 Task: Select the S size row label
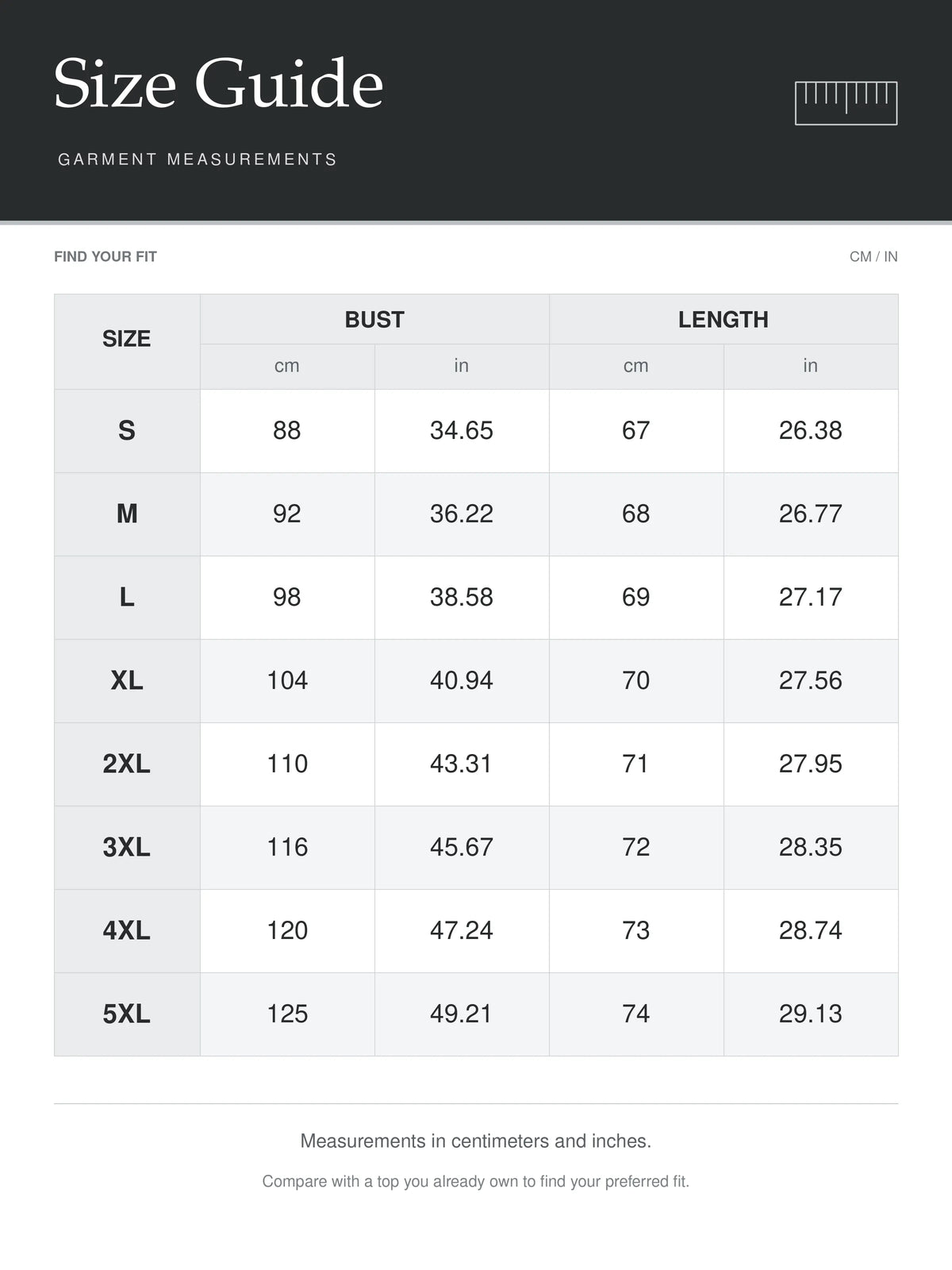(127, 431)
